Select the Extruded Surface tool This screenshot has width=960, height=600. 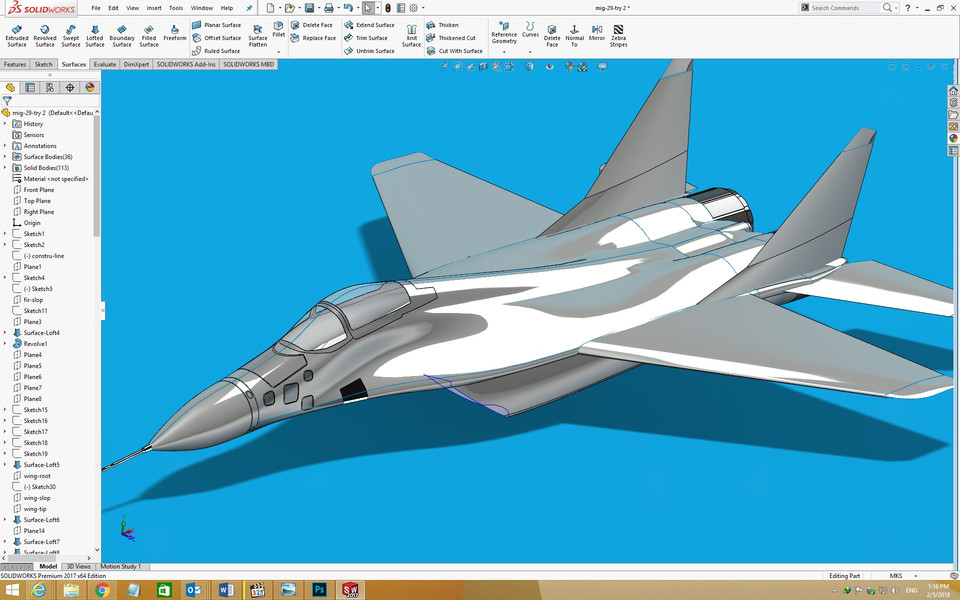tap(17, 36)
